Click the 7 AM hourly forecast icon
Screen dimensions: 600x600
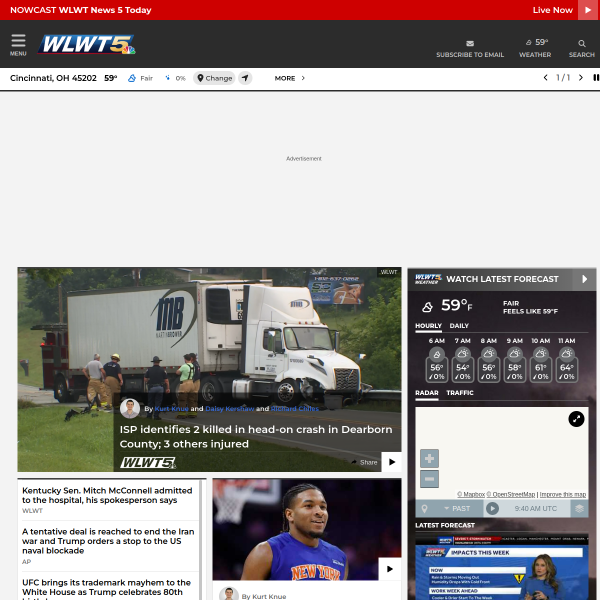[463, 355]
